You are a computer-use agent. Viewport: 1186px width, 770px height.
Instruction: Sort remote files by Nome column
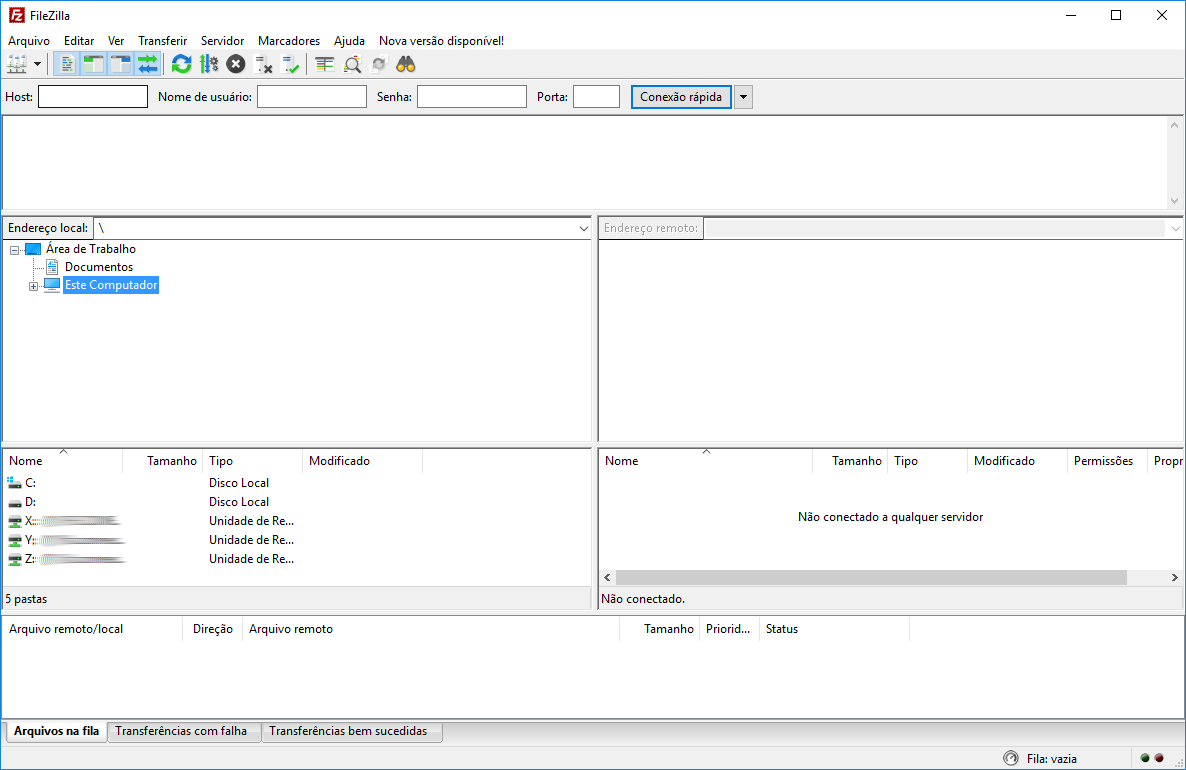[706, 461]
